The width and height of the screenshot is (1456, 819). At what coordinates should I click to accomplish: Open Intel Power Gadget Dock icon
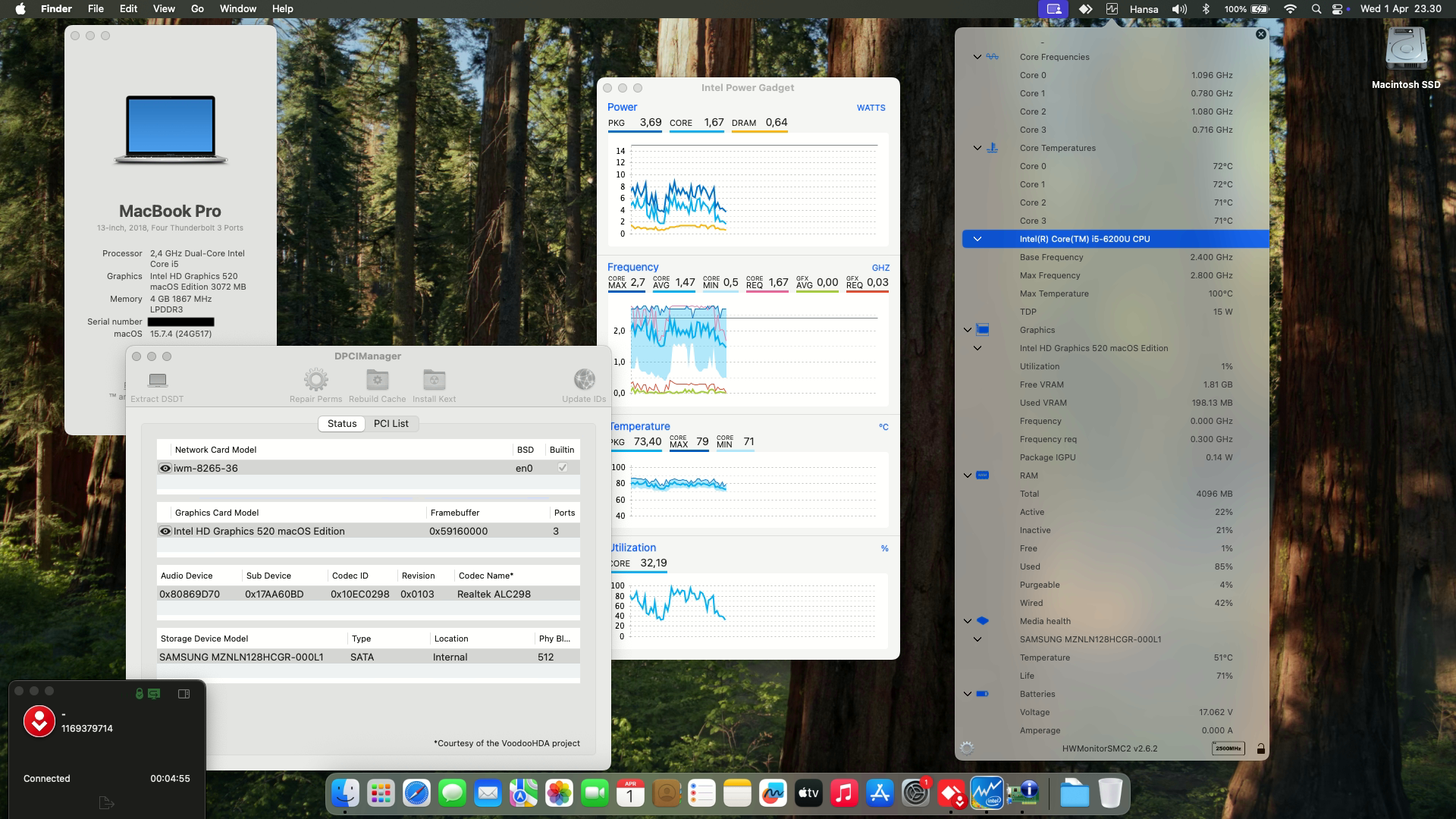point(987,793)
